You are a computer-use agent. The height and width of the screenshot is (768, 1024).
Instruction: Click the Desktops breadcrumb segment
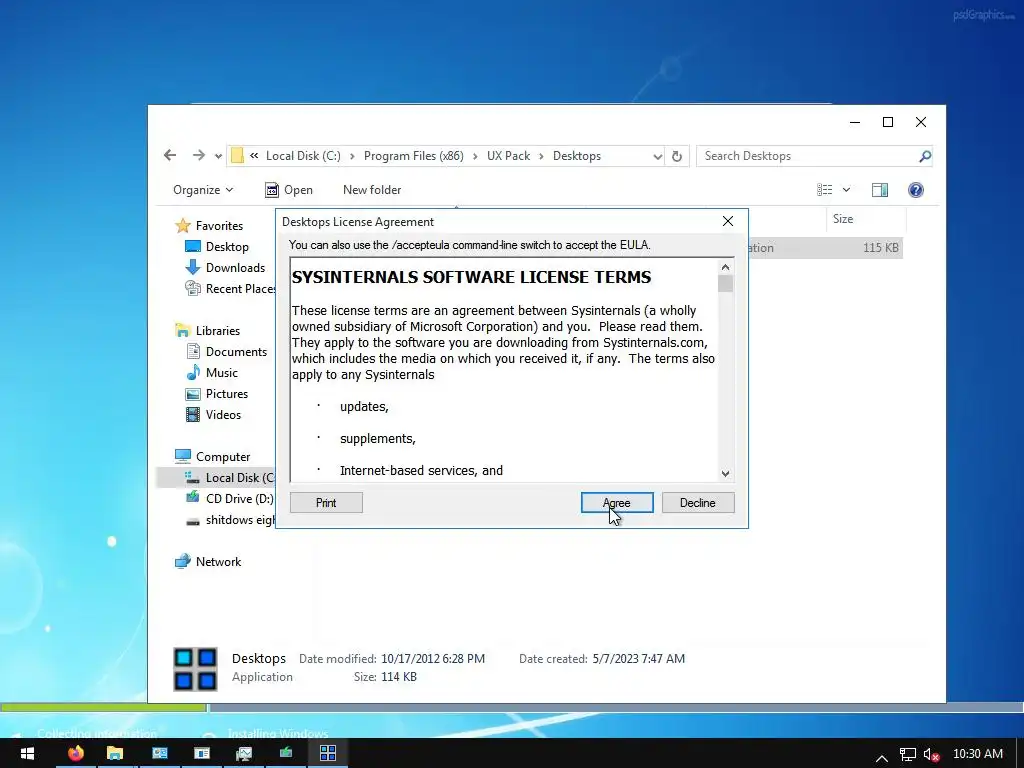[577, 156]
